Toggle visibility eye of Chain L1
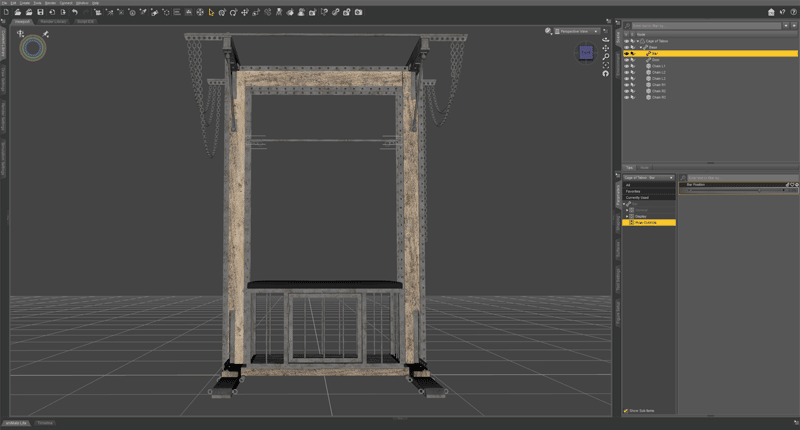The image size is (800, 430). click(627, 66)
